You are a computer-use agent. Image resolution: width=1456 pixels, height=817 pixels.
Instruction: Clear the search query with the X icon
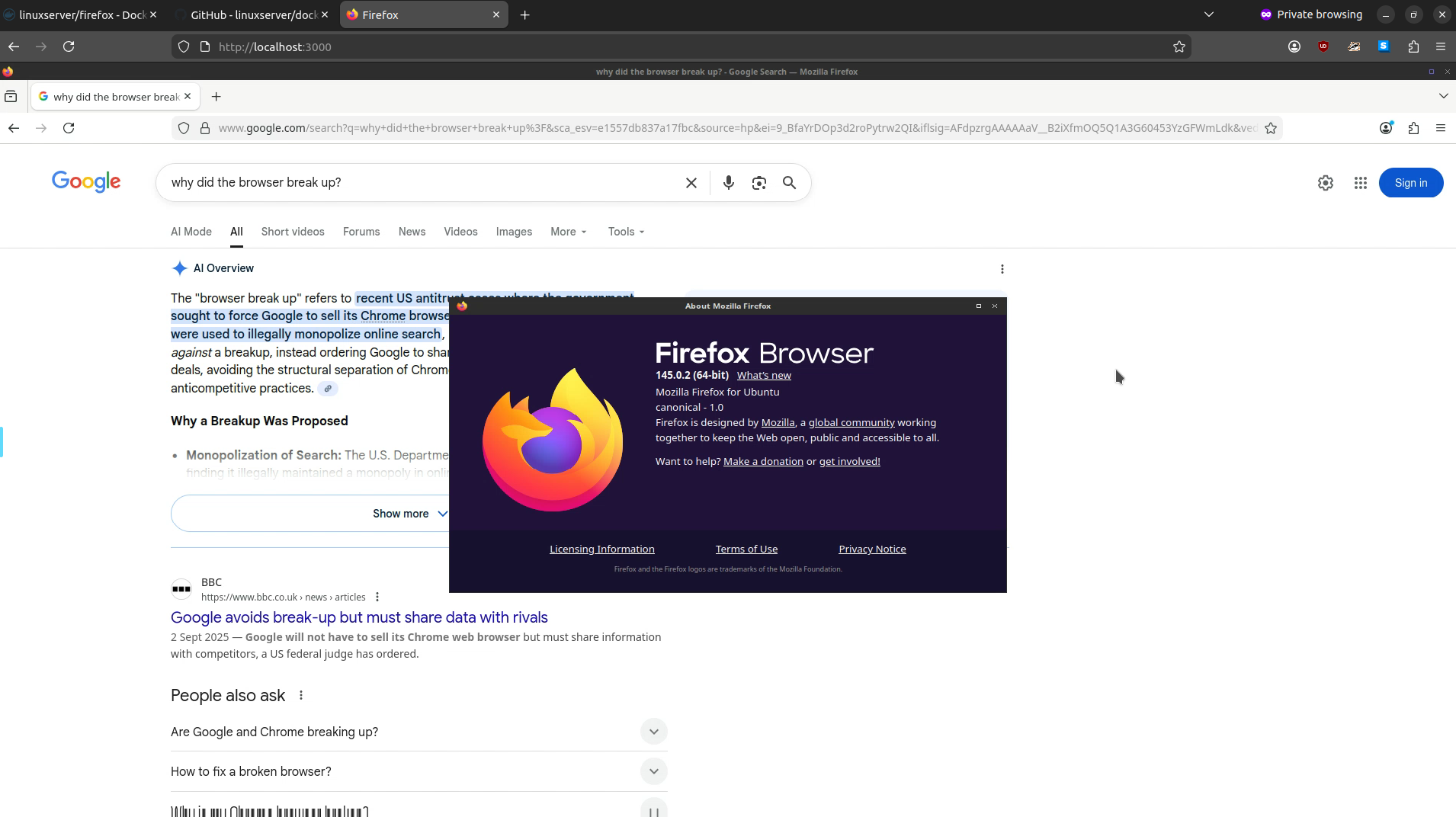pos(691,183)
